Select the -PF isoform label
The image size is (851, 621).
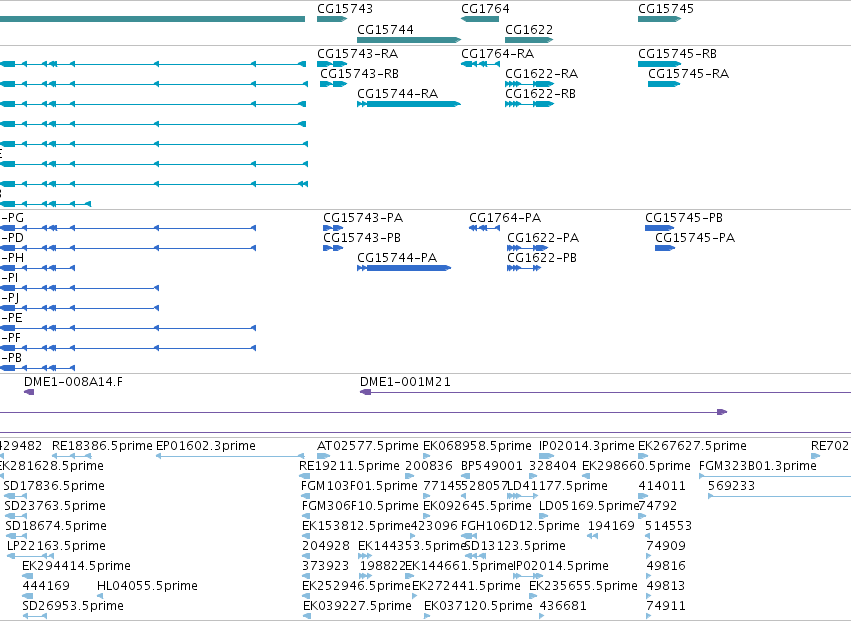click(x=11, y=338)
